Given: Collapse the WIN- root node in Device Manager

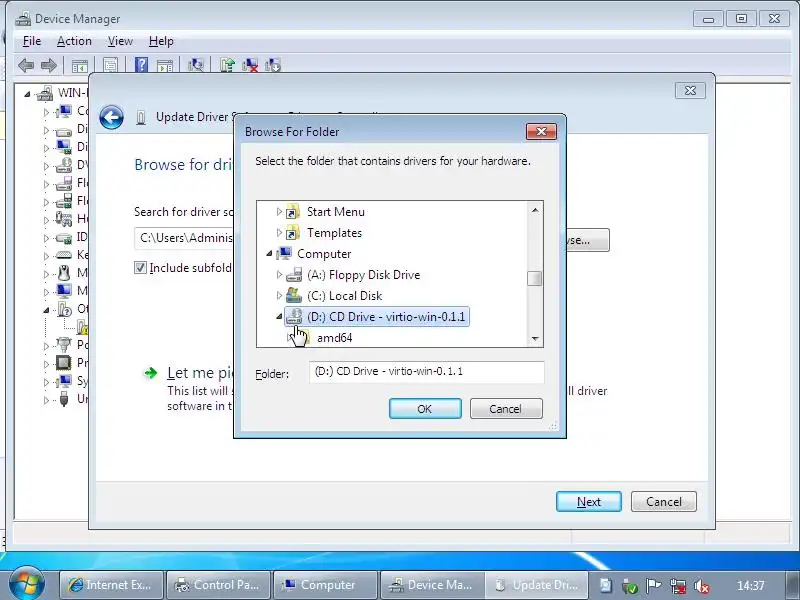Looking at the screenshot, I should click(28, 94).
